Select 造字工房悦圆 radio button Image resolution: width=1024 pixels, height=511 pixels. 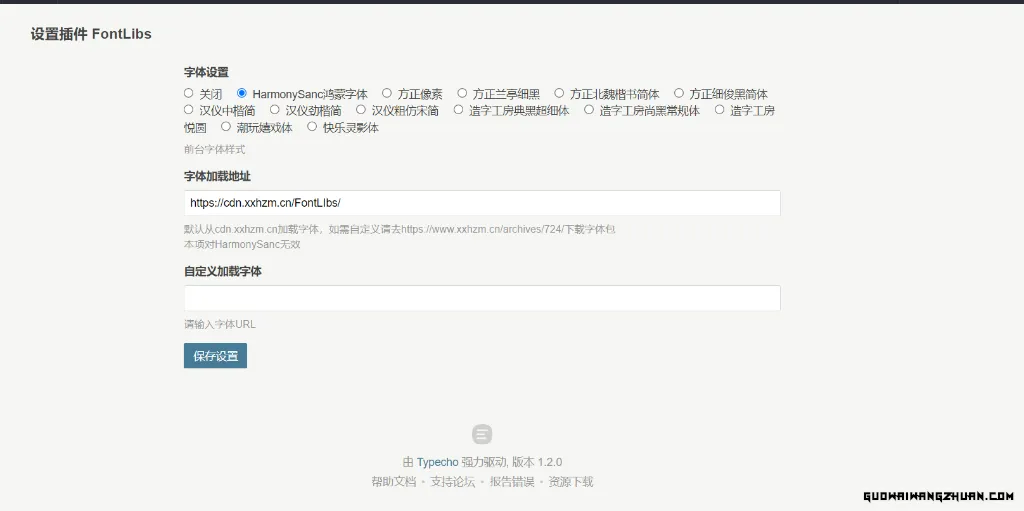pyautogui.click(x=719, y=110)
